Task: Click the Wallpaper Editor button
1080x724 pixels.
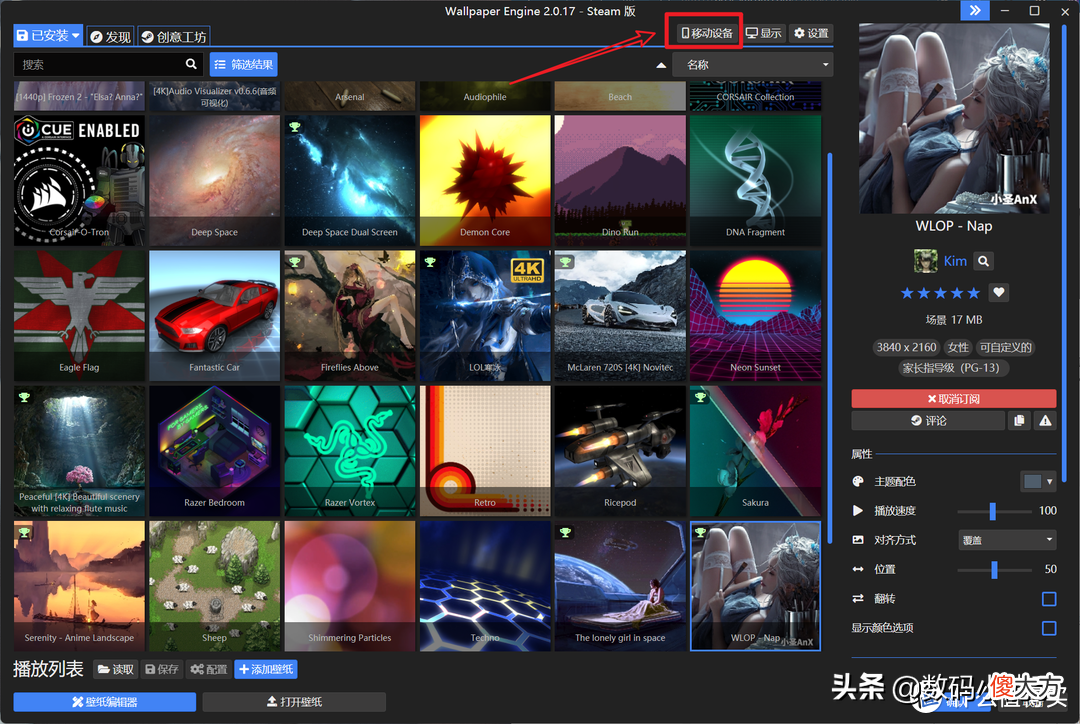Action: click(x=105, y=702)
